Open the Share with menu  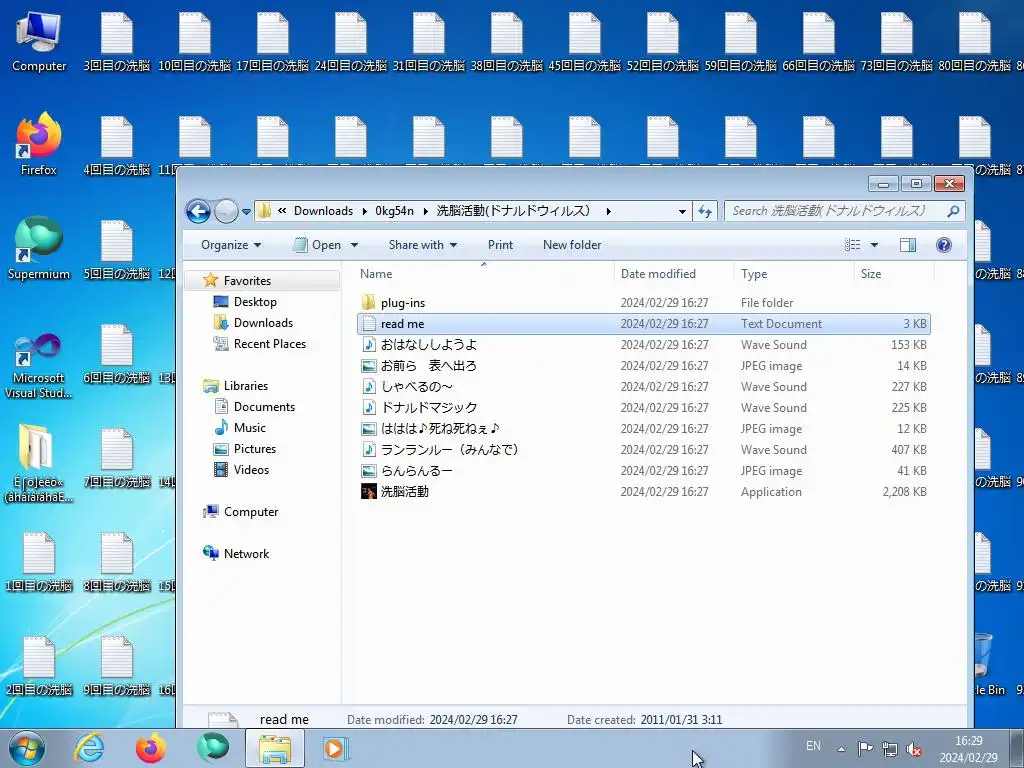423,245
